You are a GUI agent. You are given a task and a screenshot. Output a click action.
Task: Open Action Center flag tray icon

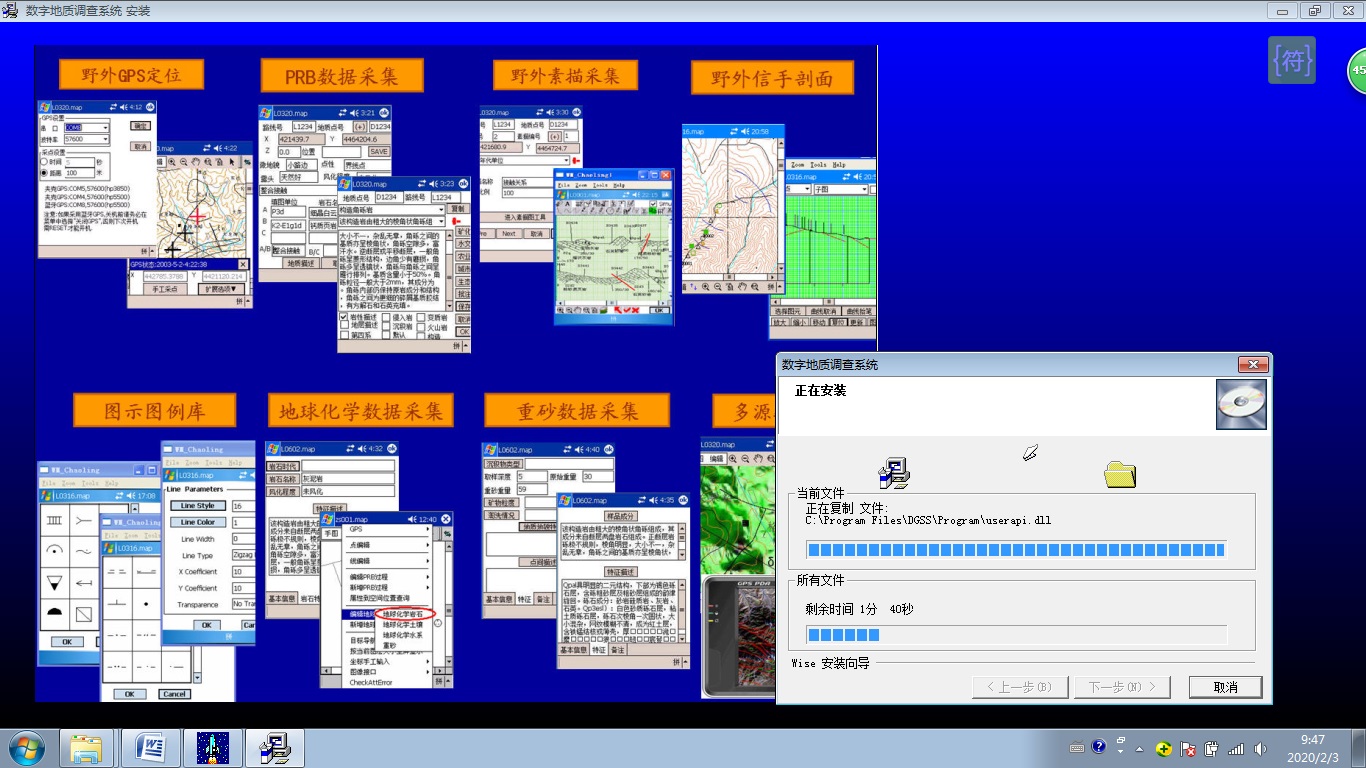point(1188,748)
